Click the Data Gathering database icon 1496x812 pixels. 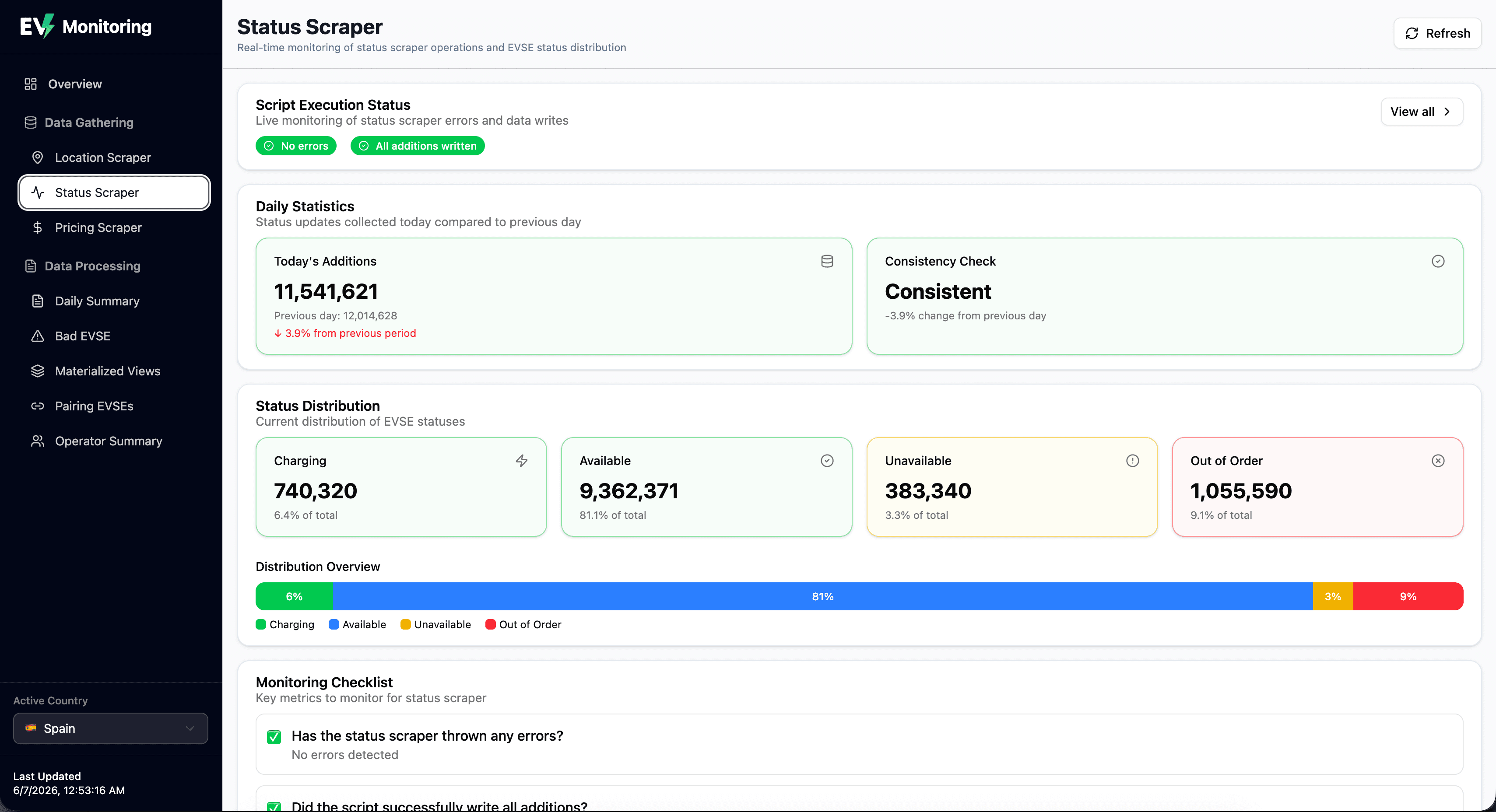[31, 122]
